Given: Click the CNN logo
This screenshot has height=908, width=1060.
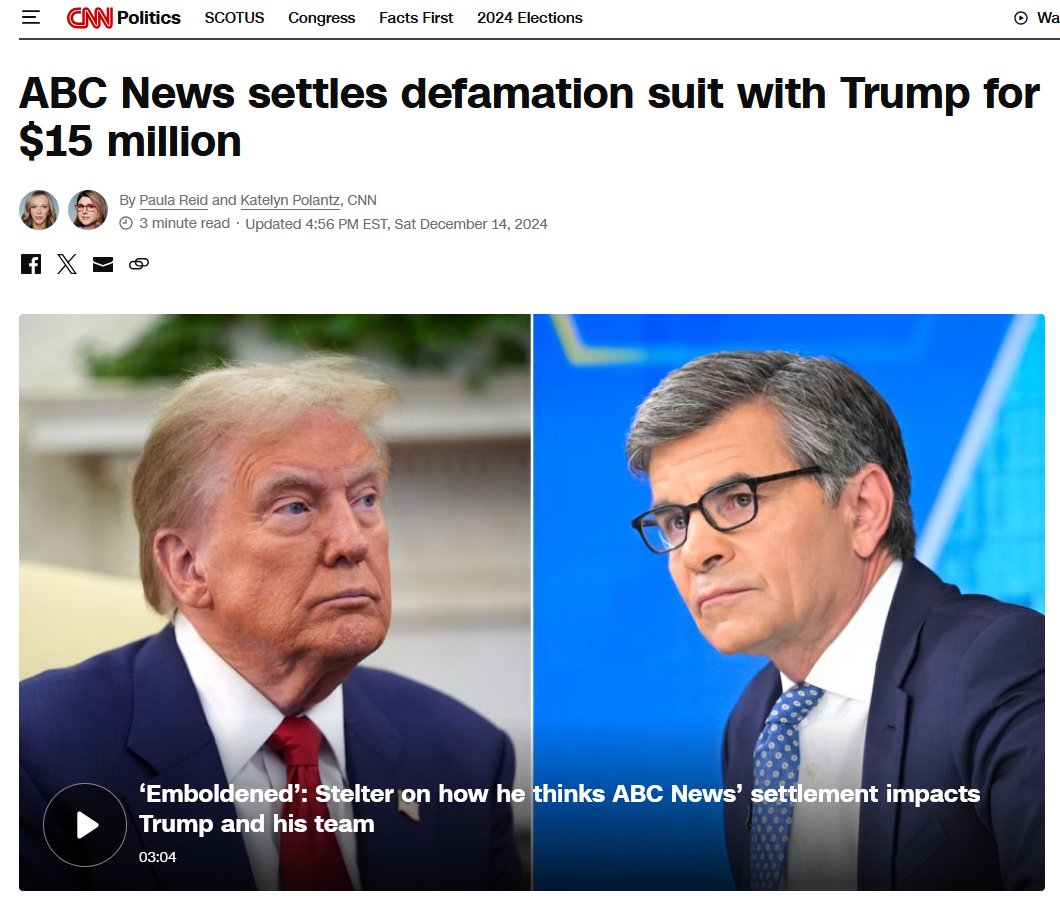Looking at the screenshot, I should click(x=89, y=18).
